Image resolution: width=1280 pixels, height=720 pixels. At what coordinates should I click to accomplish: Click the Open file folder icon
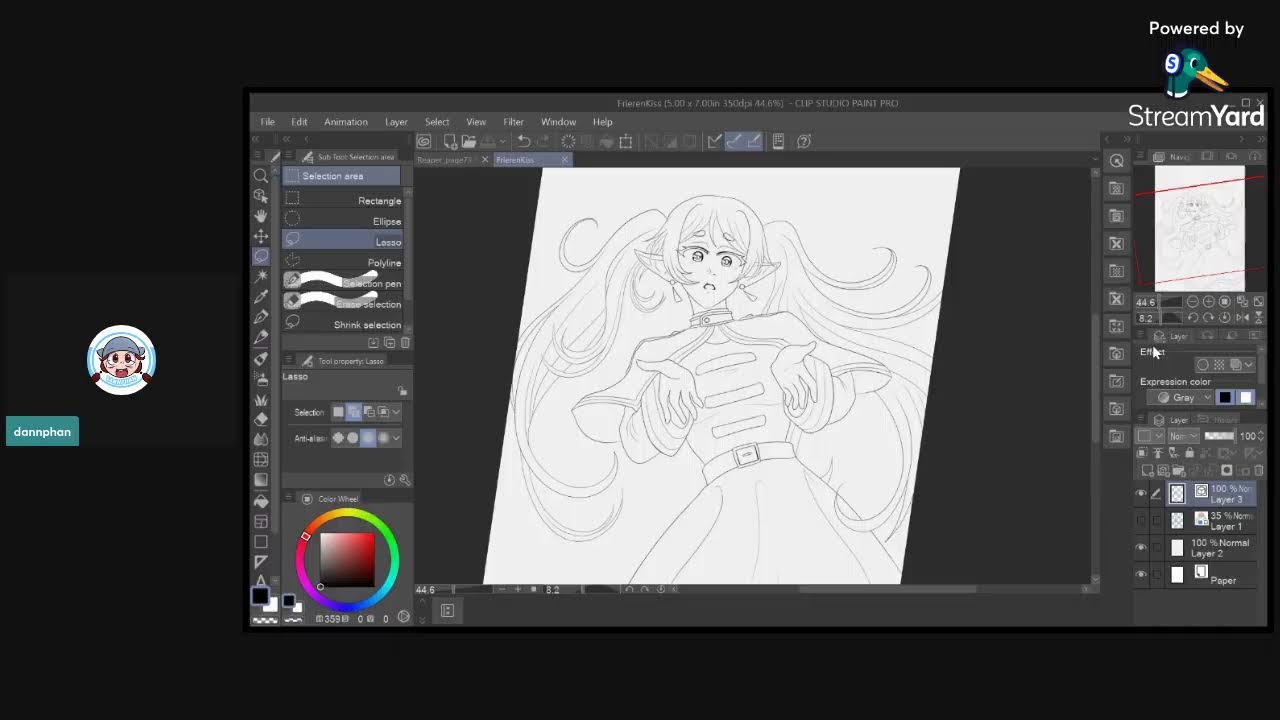[468, 141]
